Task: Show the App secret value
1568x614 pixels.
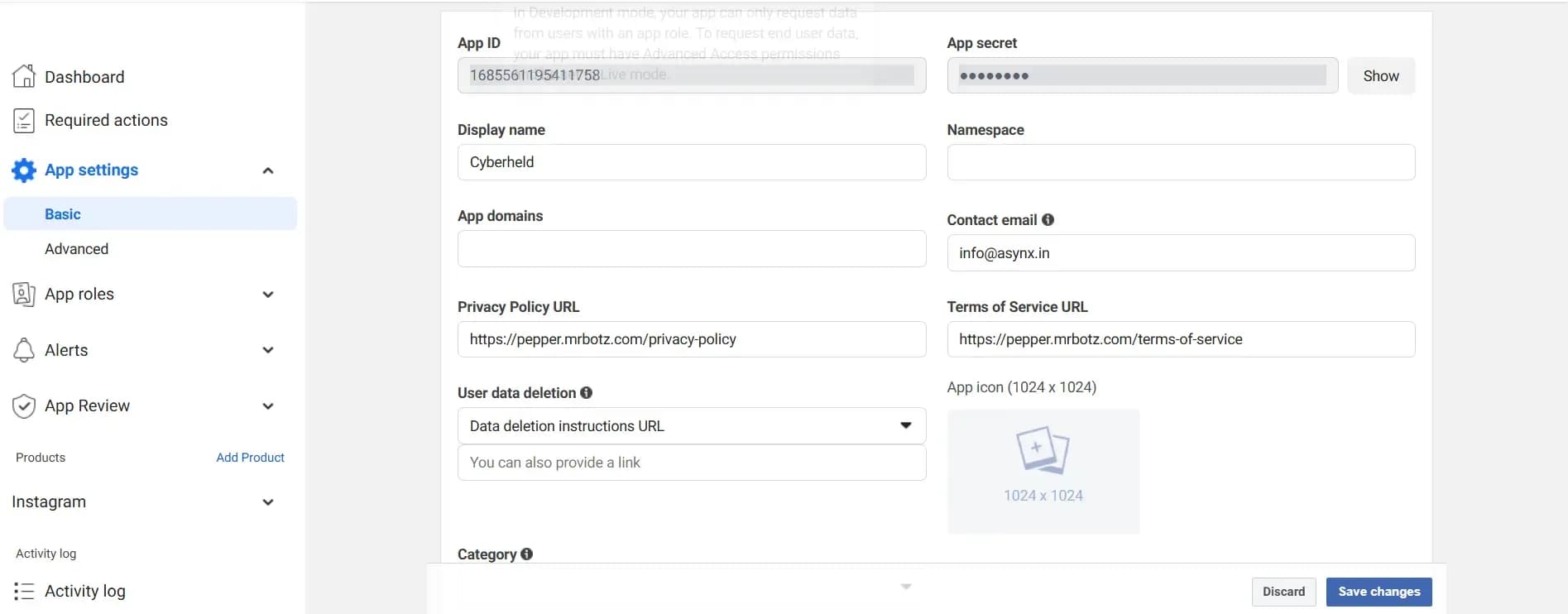Action: click(x=1380, y=76)
